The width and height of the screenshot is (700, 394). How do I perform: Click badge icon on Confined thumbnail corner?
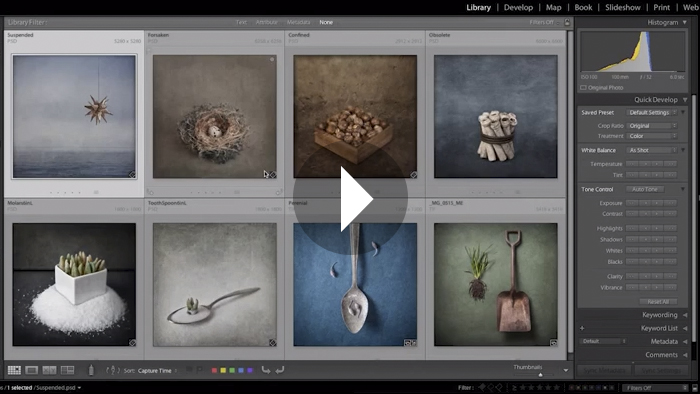pyautogui.click(x=413, y=175)
